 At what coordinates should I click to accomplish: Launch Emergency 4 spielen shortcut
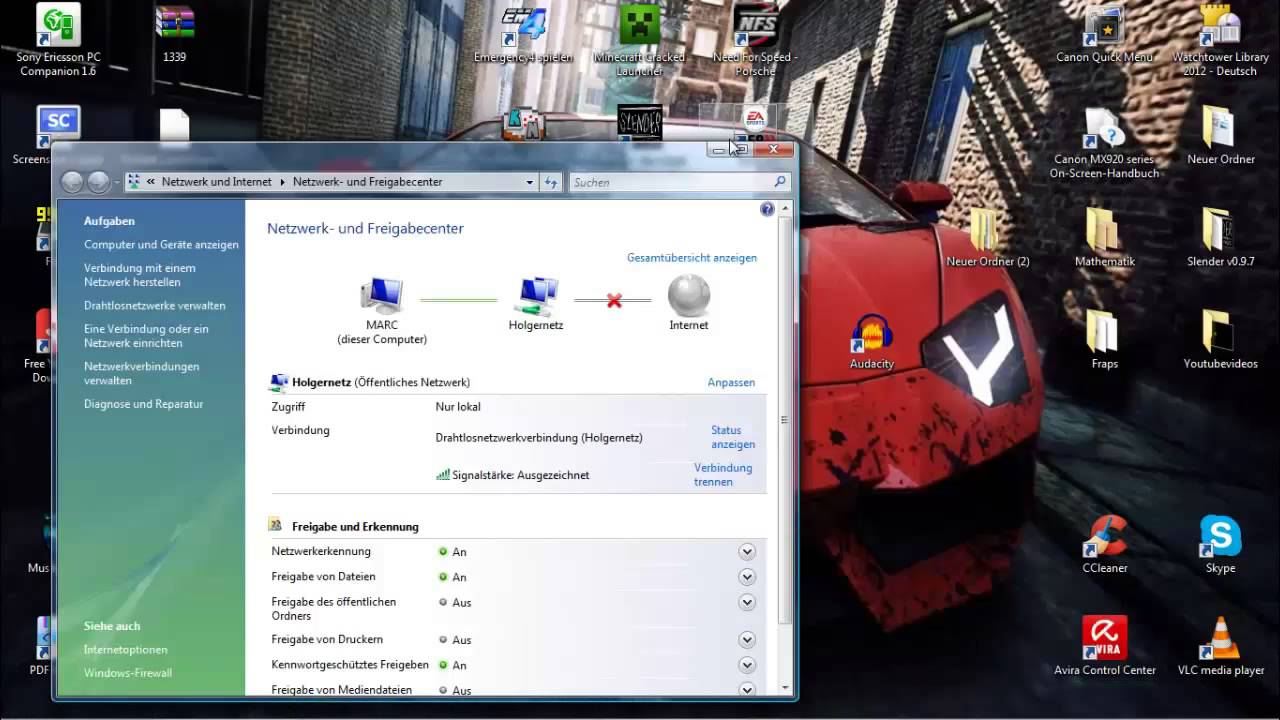point(523,35)
